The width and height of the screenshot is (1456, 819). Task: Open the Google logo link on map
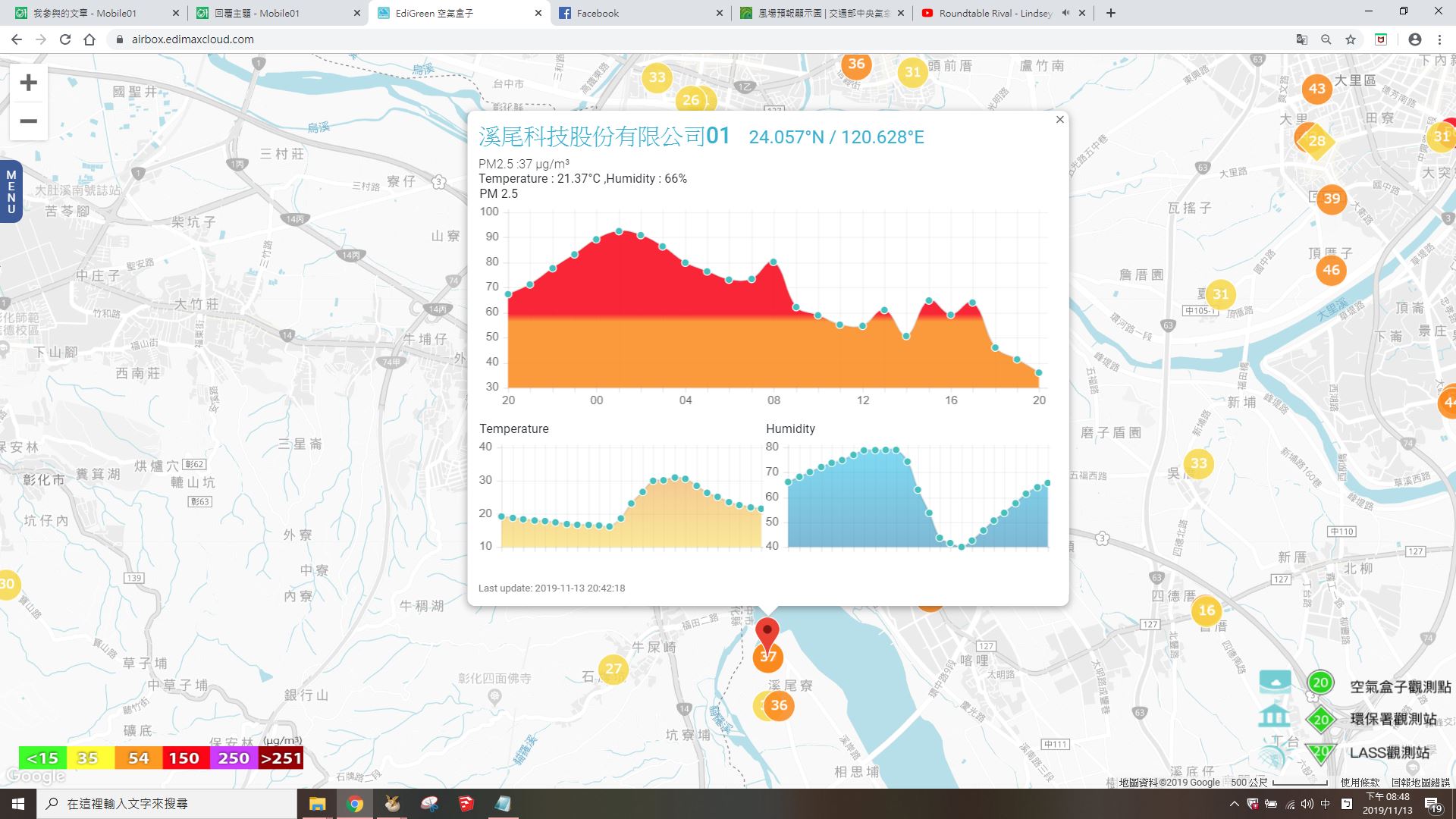coord(36,776)
